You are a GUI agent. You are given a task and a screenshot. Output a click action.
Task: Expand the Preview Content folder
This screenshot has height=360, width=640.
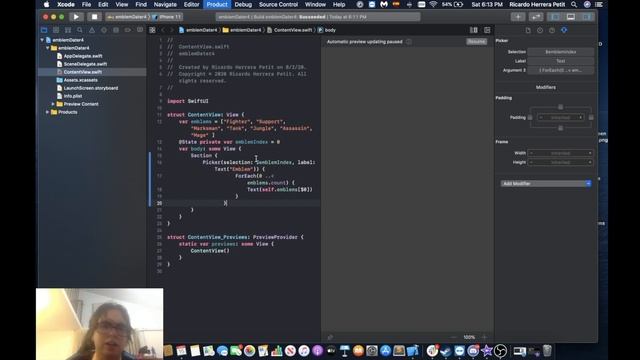pos(53,104)
